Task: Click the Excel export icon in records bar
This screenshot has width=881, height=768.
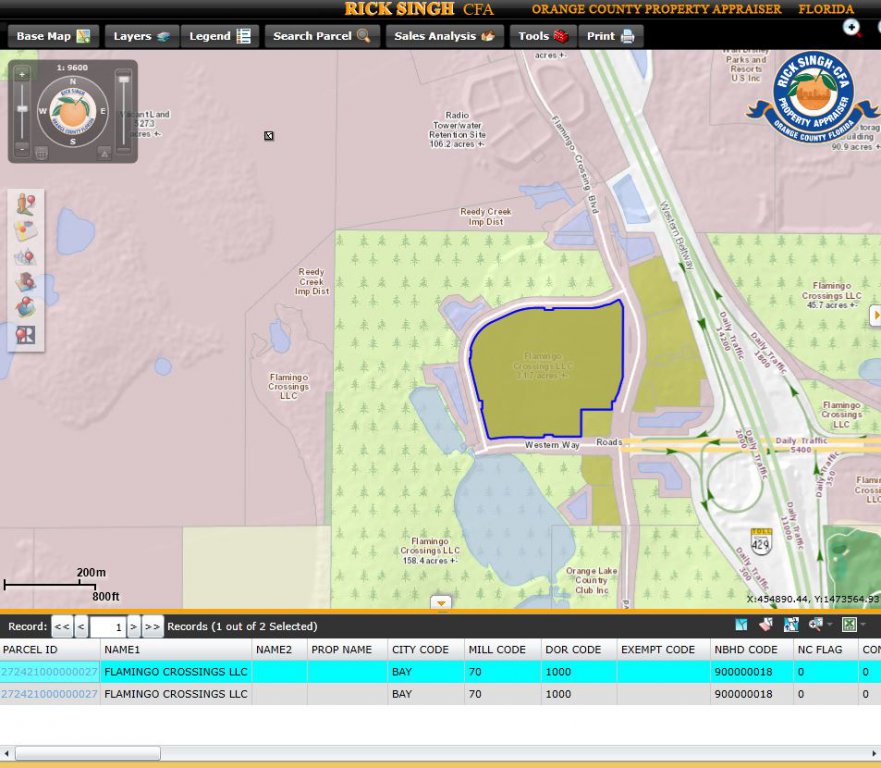Action: [849, 625]
